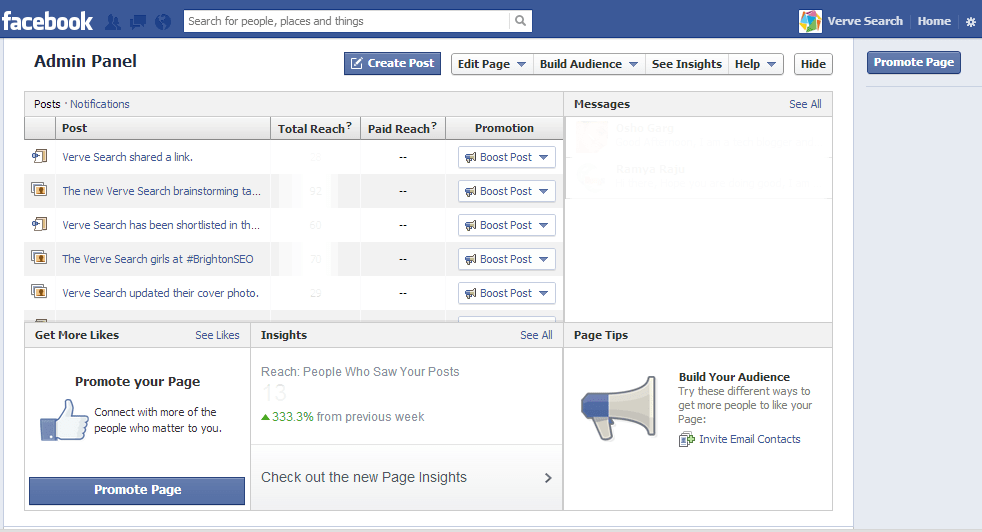Image resolution: width=982 pixels, height=532 pixels.
Task: Click photo icon beside #BrightonSEO post
Action: click(x=39, y=257)
